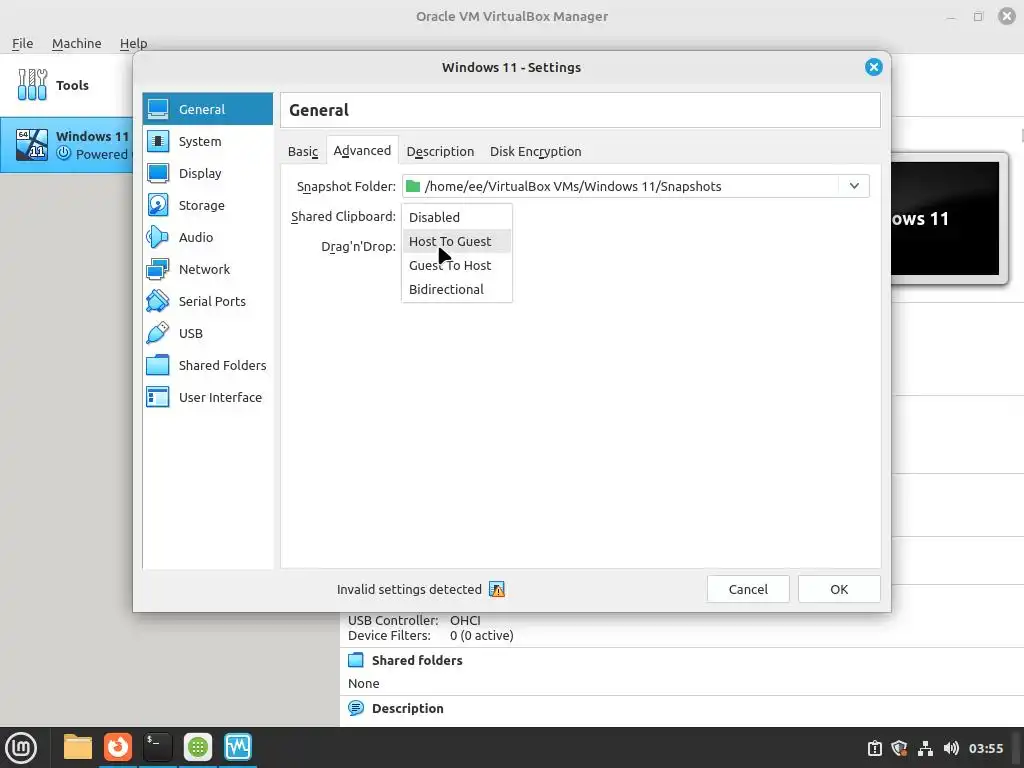Image resolution: width=1024 pixels, height=768 pixels.
Task: Open terminal from taskbar
Action: [x=157, y=747]
